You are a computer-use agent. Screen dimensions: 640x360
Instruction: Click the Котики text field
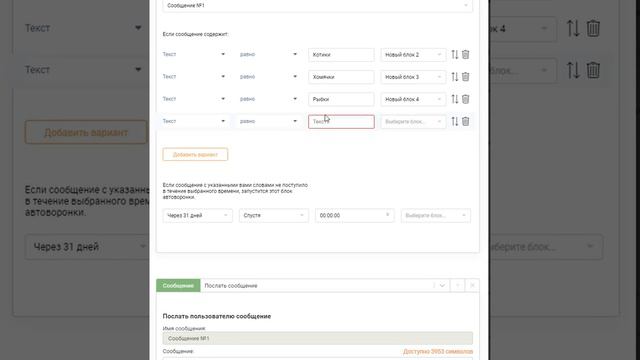(341, 55)
